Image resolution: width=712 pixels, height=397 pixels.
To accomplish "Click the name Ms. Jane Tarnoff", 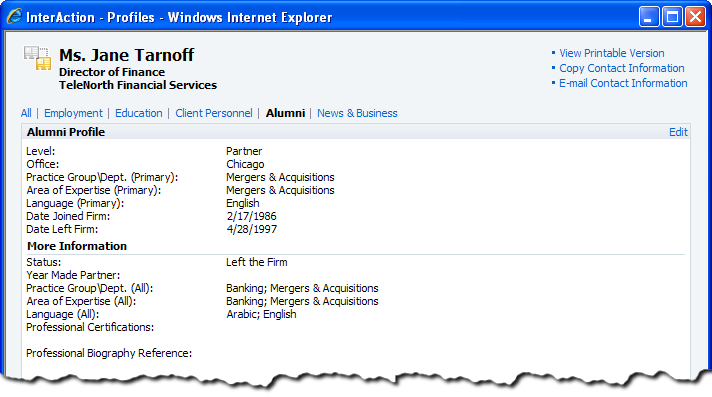I will click(126, 55).
